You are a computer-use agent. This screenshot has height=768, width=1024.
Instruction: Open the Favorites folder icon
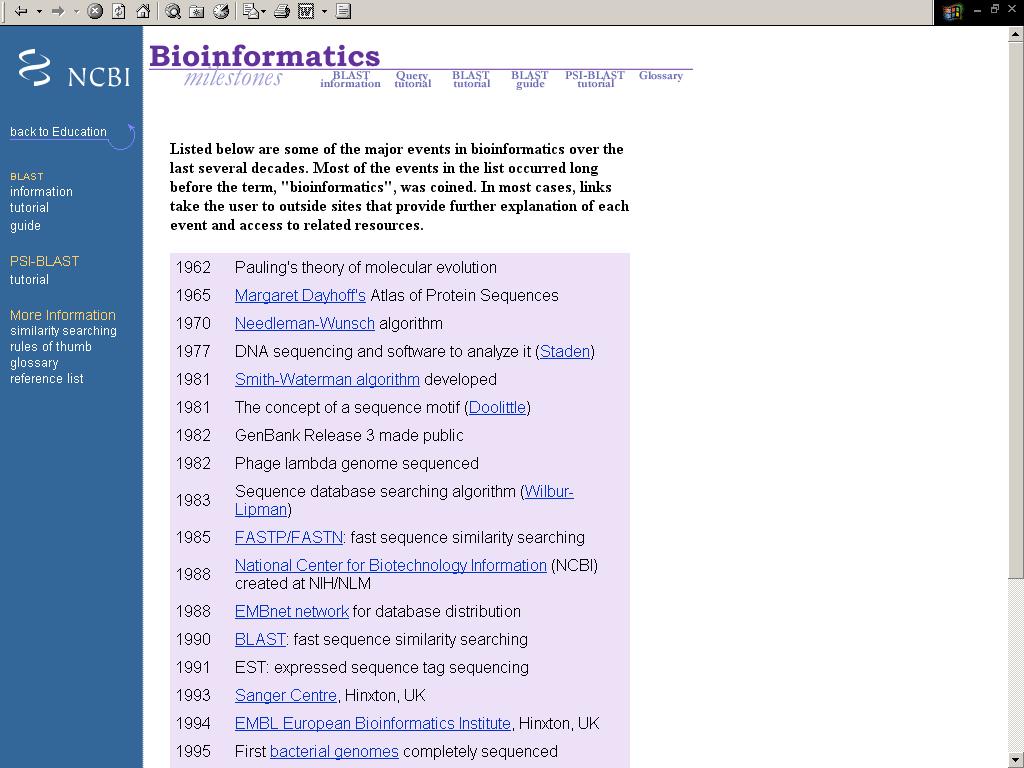pos(197,11)
